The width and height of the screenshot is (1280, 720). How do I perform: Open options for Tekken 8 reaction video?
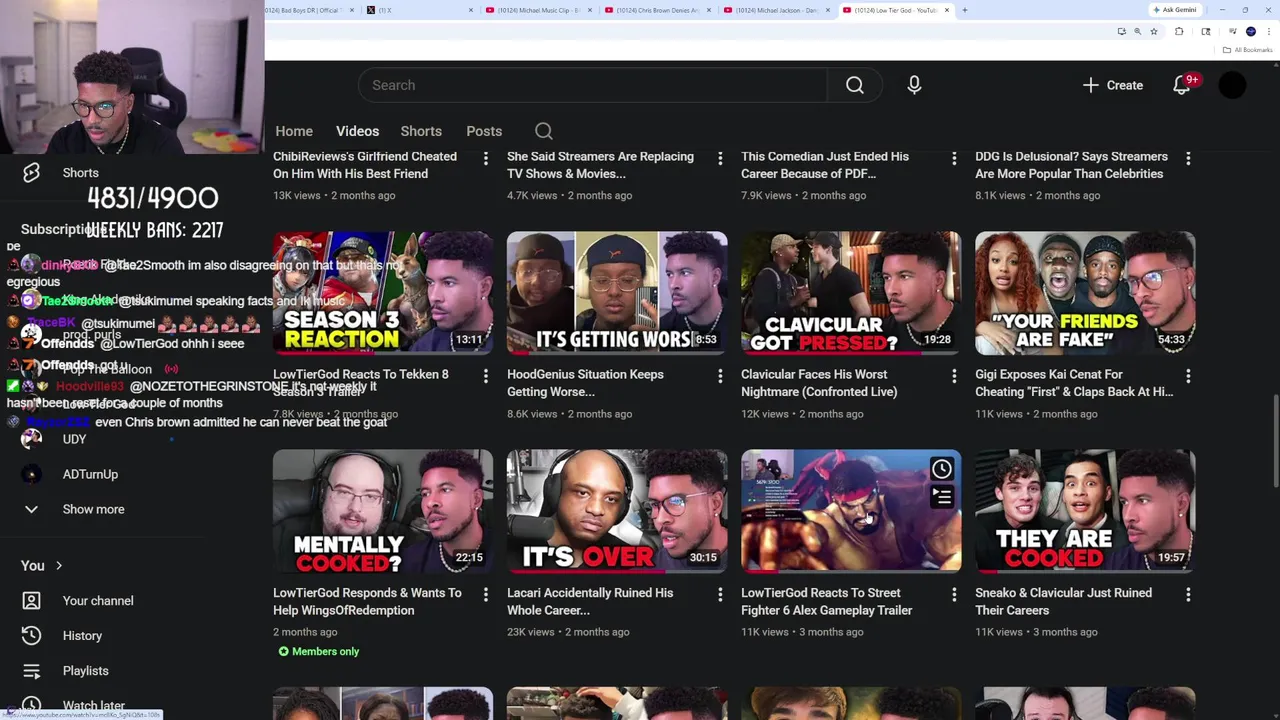pos(486,376)
